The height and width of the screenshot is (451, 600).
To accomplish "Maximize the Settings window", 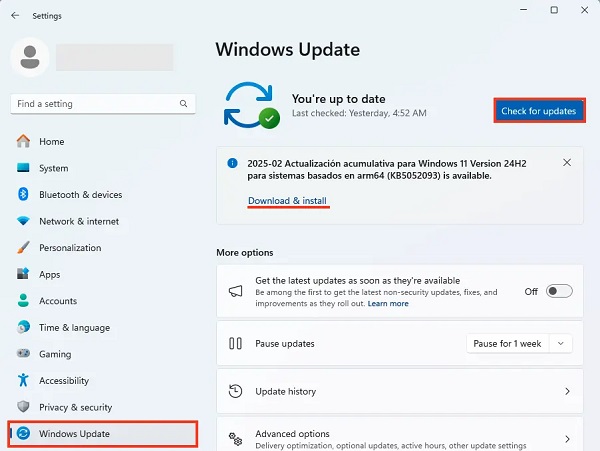I will click(x=554, y=10).
